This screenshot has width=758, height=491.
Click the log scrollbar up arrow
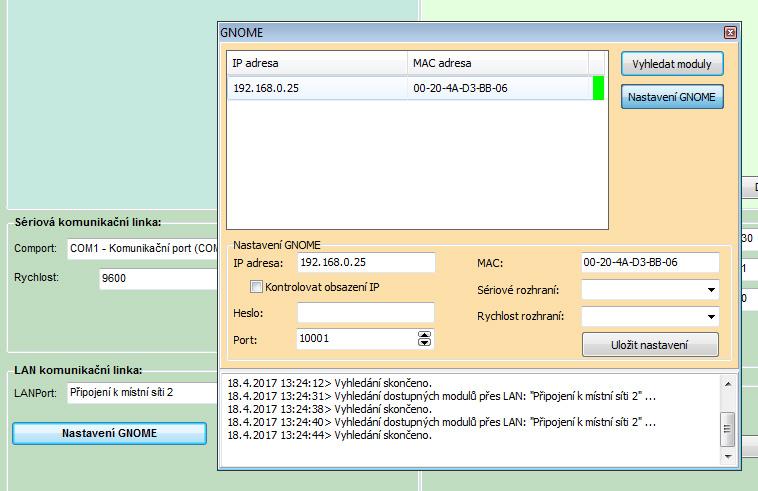728,384
